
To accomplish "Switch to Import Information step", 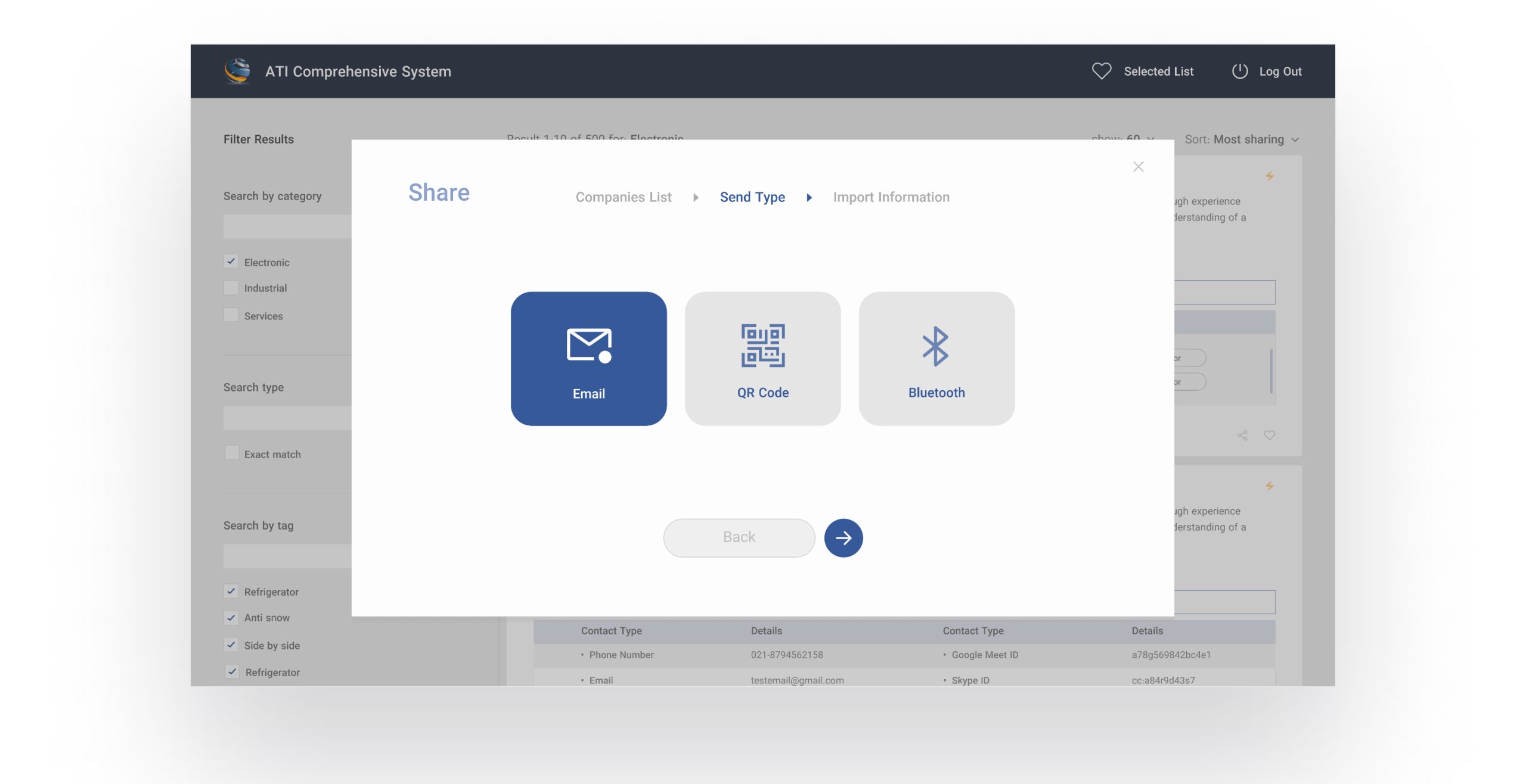I will click(x=891, y=197).
